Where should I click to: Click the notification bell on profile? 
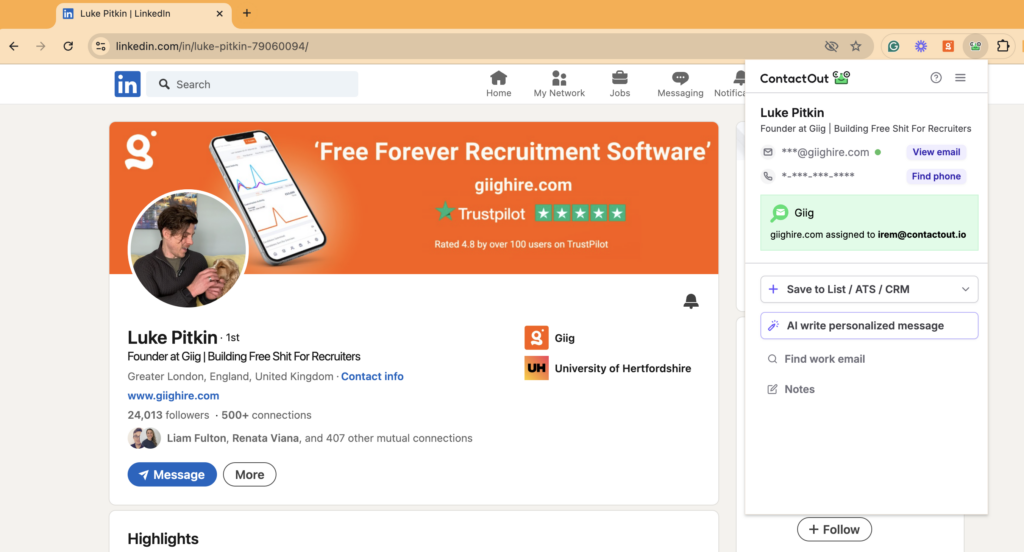click(691, 301)
